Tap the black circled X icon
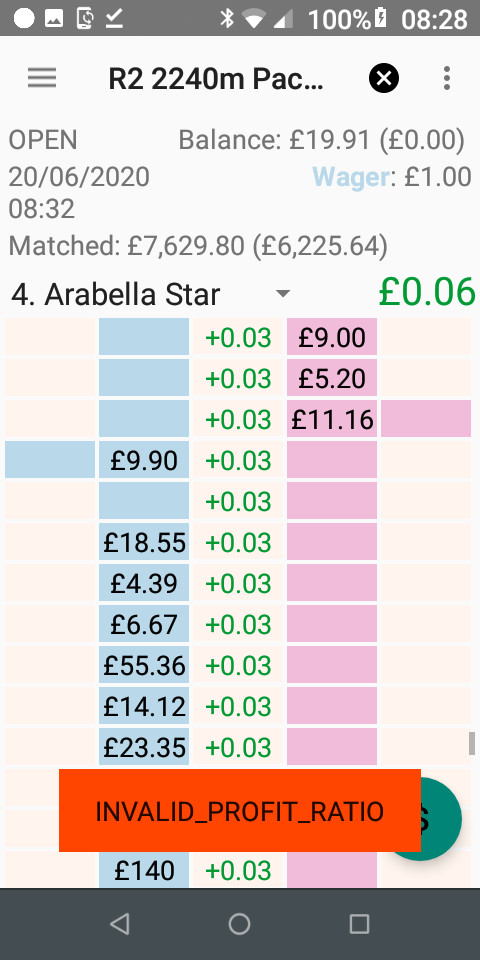The width and height of the screenshot is (480, 960). click(x=384, y=78)
